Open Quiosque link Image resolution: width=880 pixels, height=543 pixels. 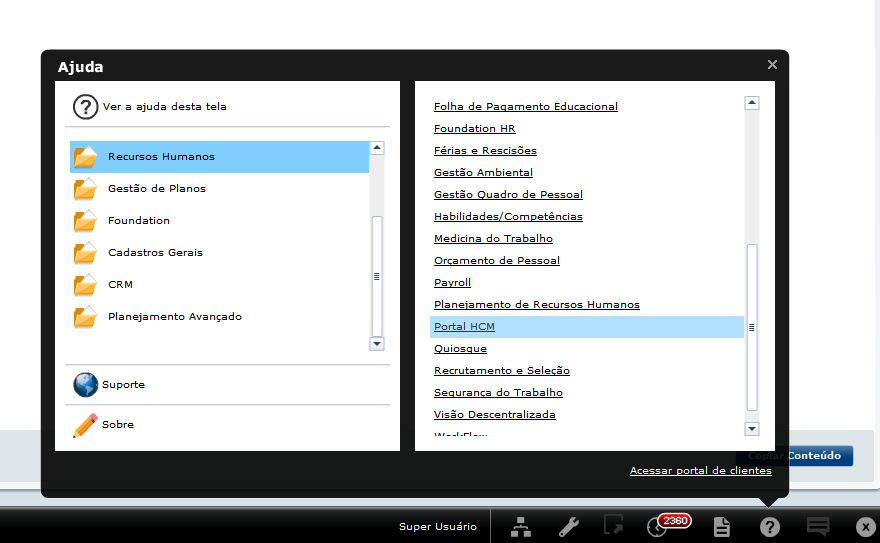click(460, 348)
